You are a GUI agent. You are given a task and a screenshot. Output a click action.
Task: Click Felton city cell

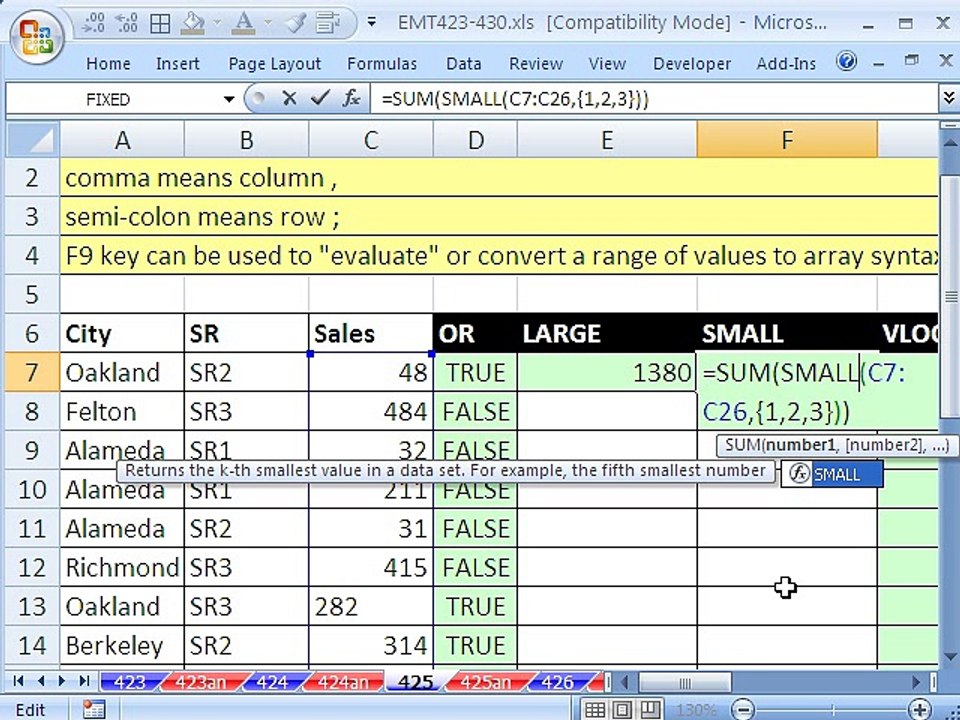click(x=122, y=411)
